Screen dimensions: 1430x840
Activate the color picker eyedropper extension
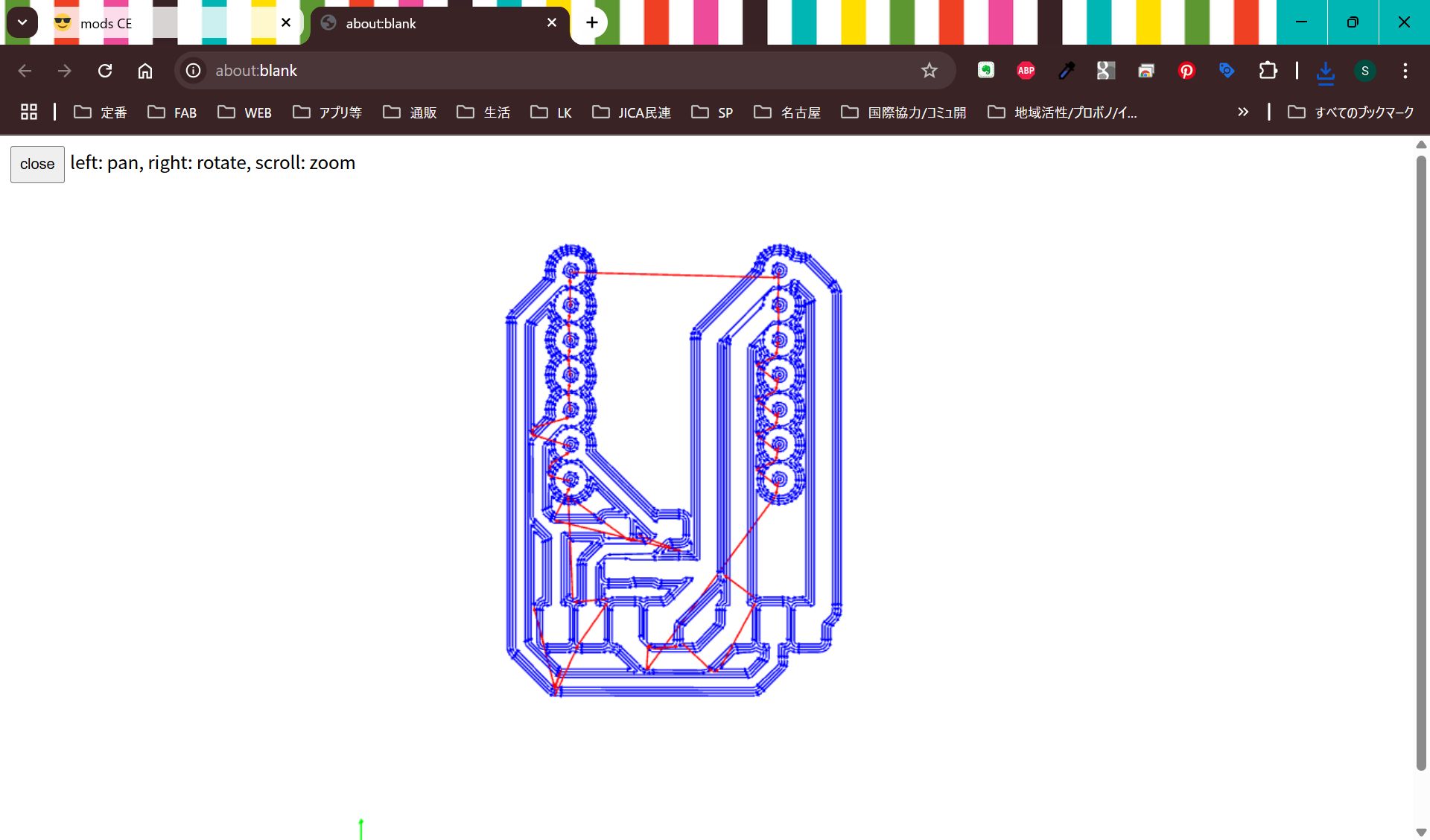pos(1067,71)
